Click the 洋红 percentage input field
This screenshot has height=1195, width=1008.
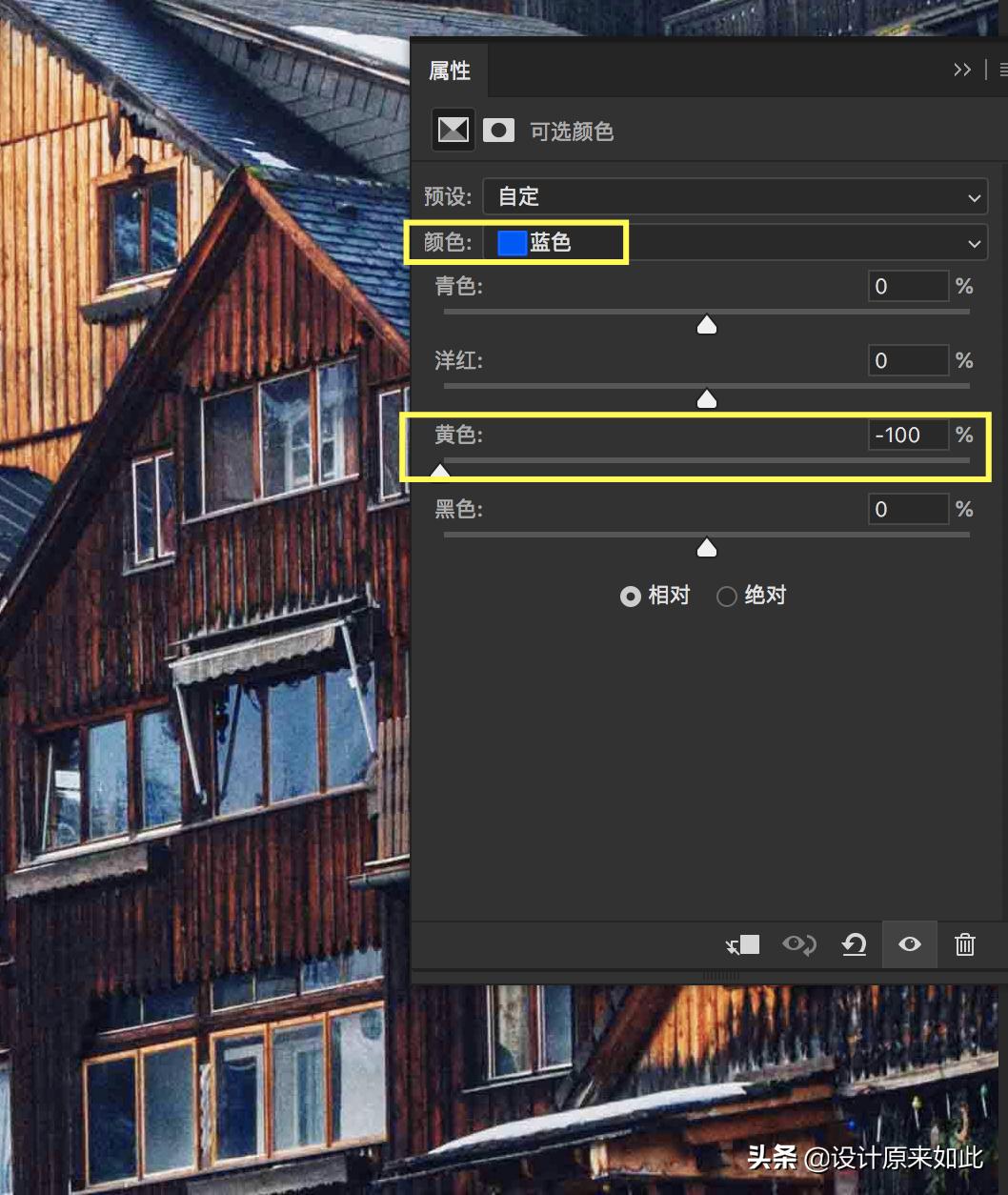pos(908,360)
